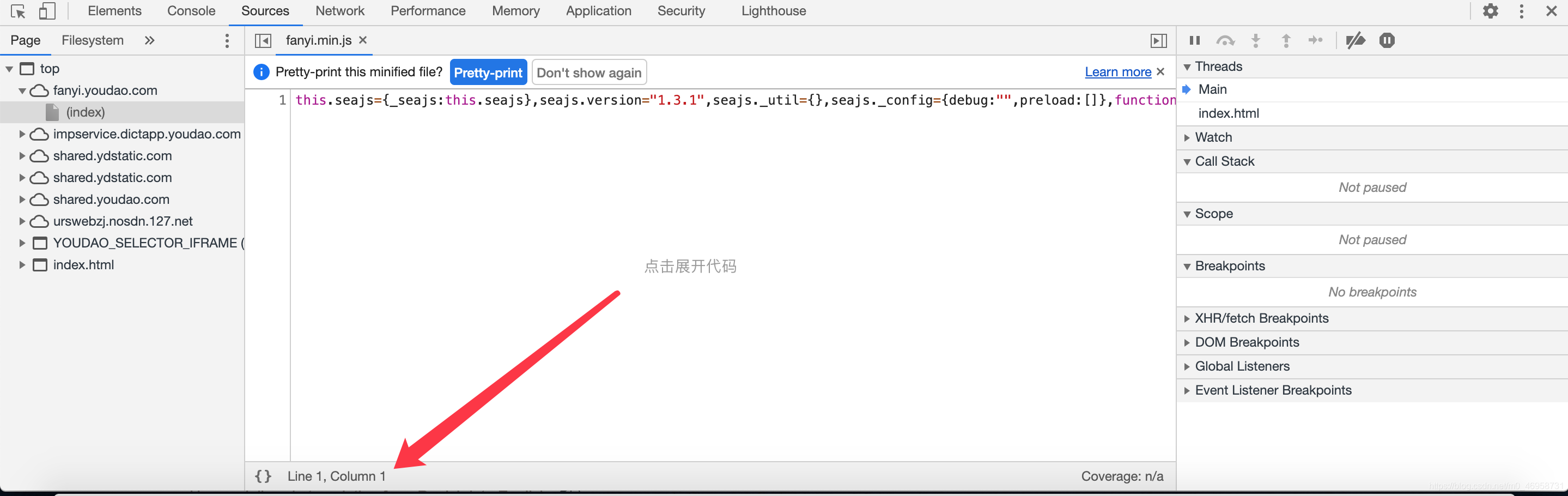
Task: Open the Memory tab
Action: click(515, 11)
